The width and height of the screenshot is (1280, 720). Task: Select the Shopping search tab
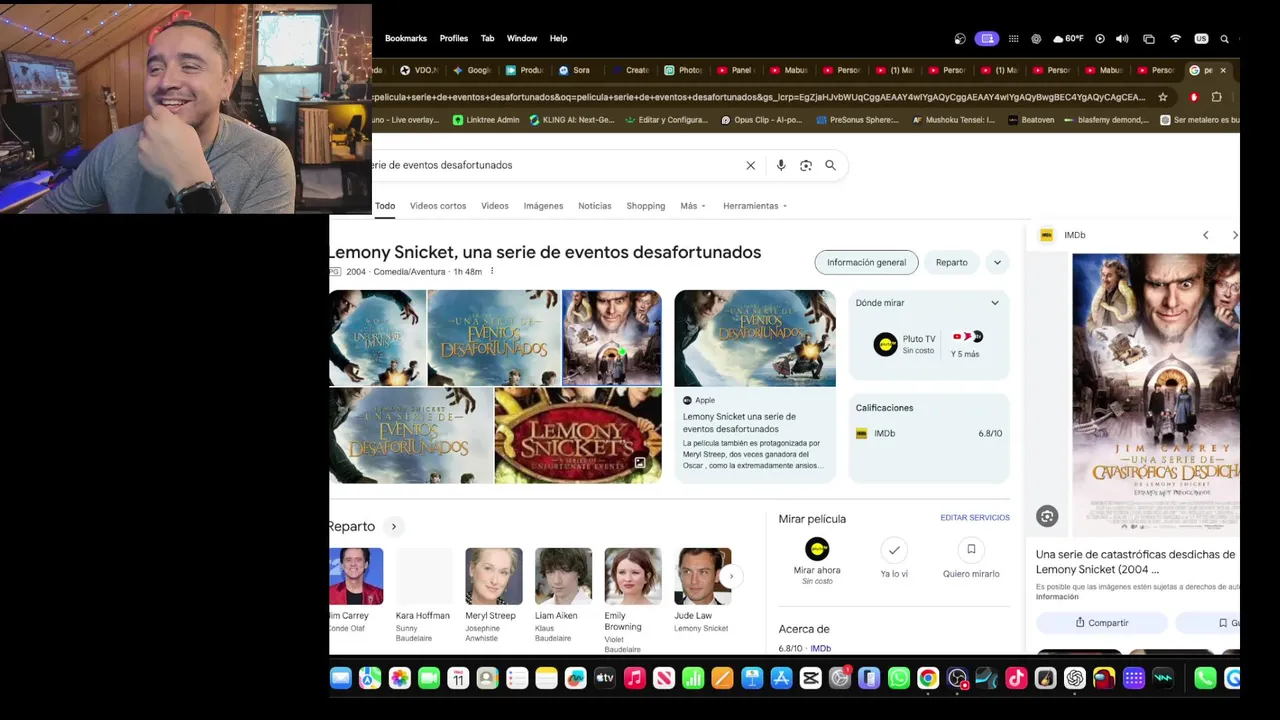point(646,206)
